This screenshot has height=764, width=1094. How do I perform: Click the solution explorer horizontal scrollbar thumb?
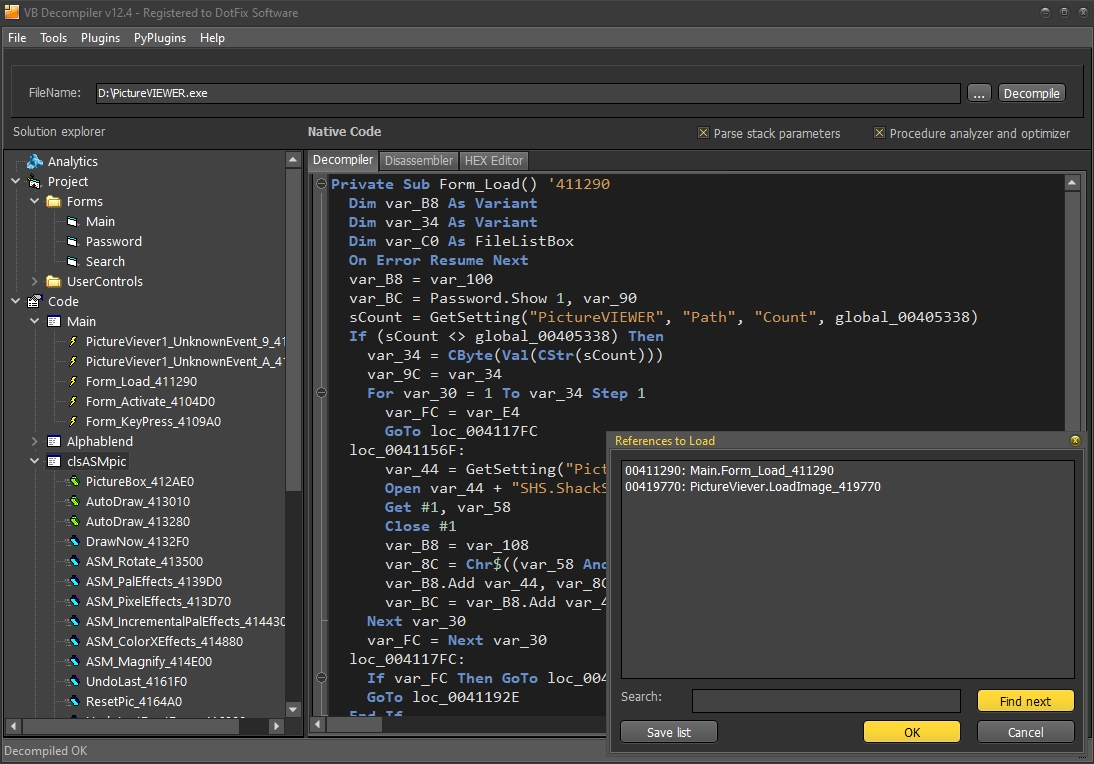click(131, 726)
